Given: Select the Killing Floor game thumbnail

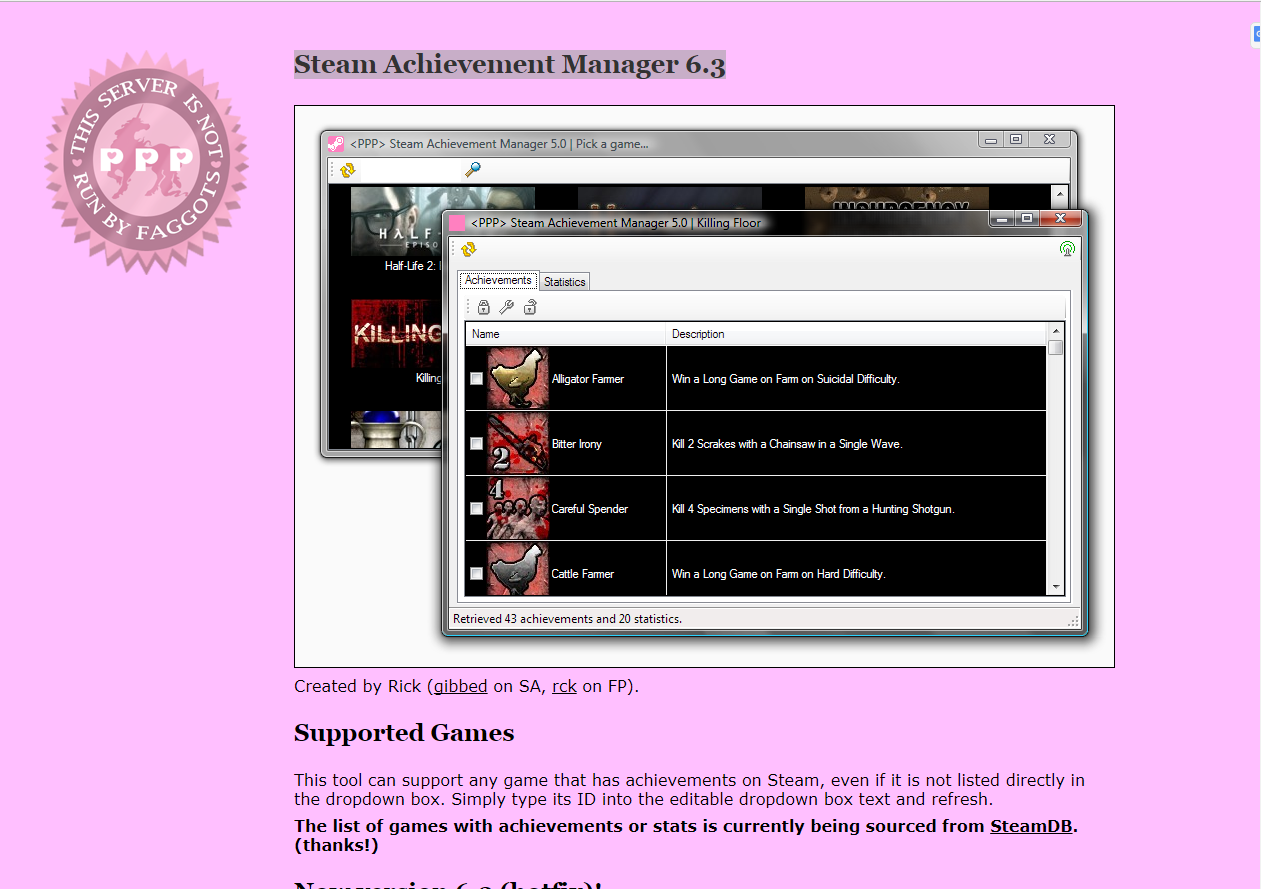Looking at the screenshot, I should [396, 334].
